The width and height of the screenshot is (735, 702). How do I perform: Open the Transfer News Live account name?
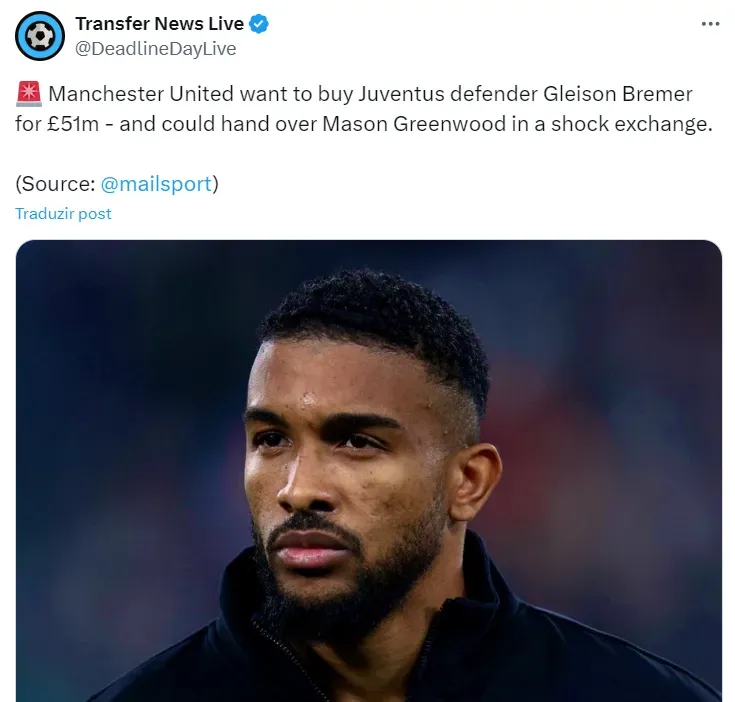(159, 24)
